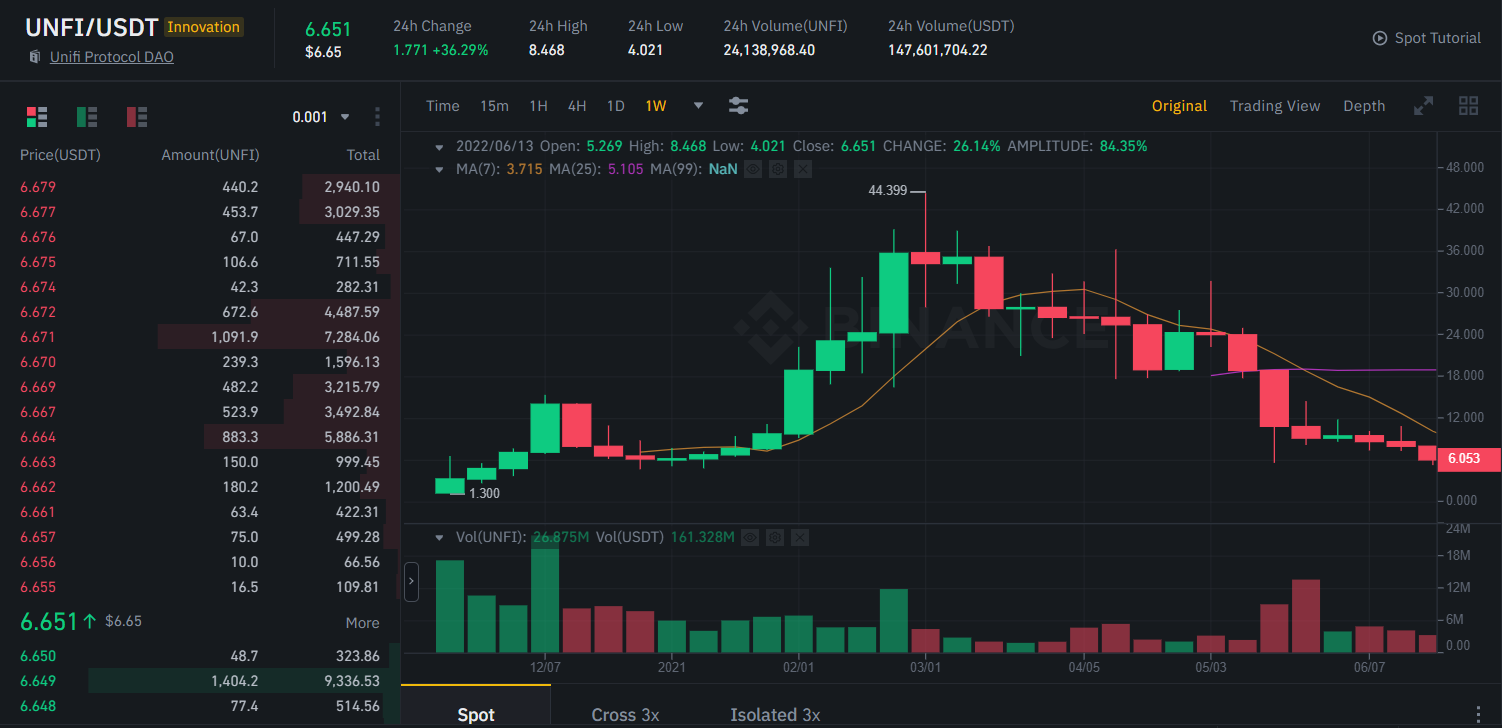The image size is (1502, 728).
Task: Open the chart grid layout icon
Action: coord(1469,106)
